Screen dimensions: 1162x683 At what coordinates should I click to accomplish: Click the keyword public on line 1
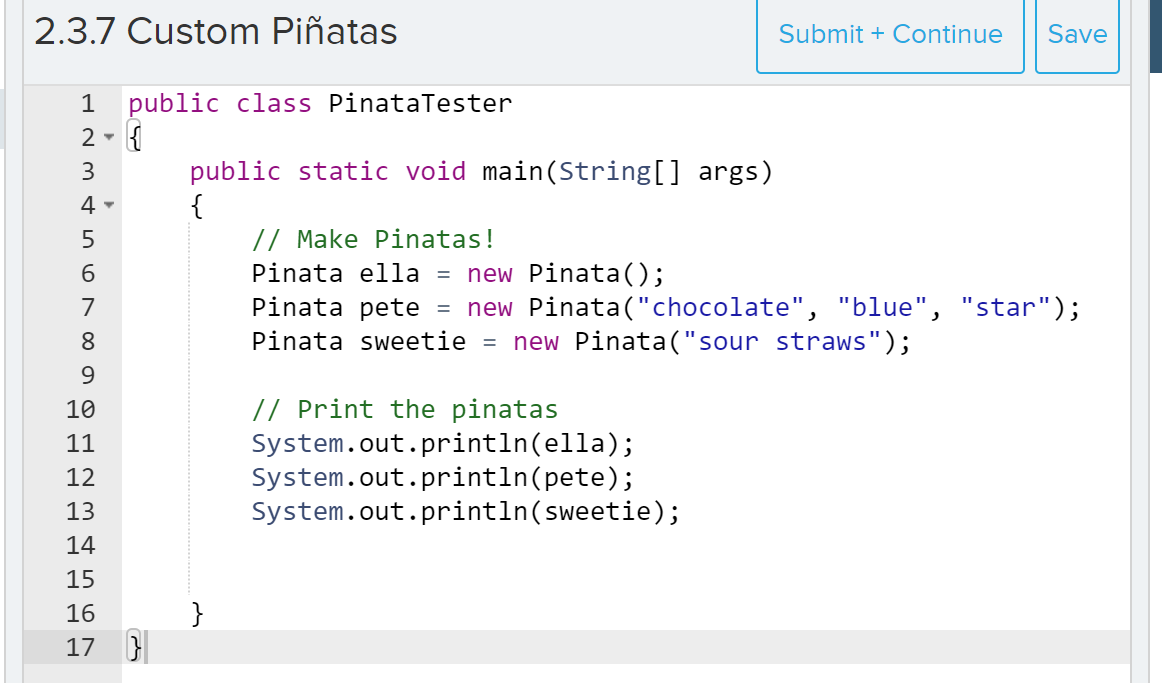click(172, 103)
